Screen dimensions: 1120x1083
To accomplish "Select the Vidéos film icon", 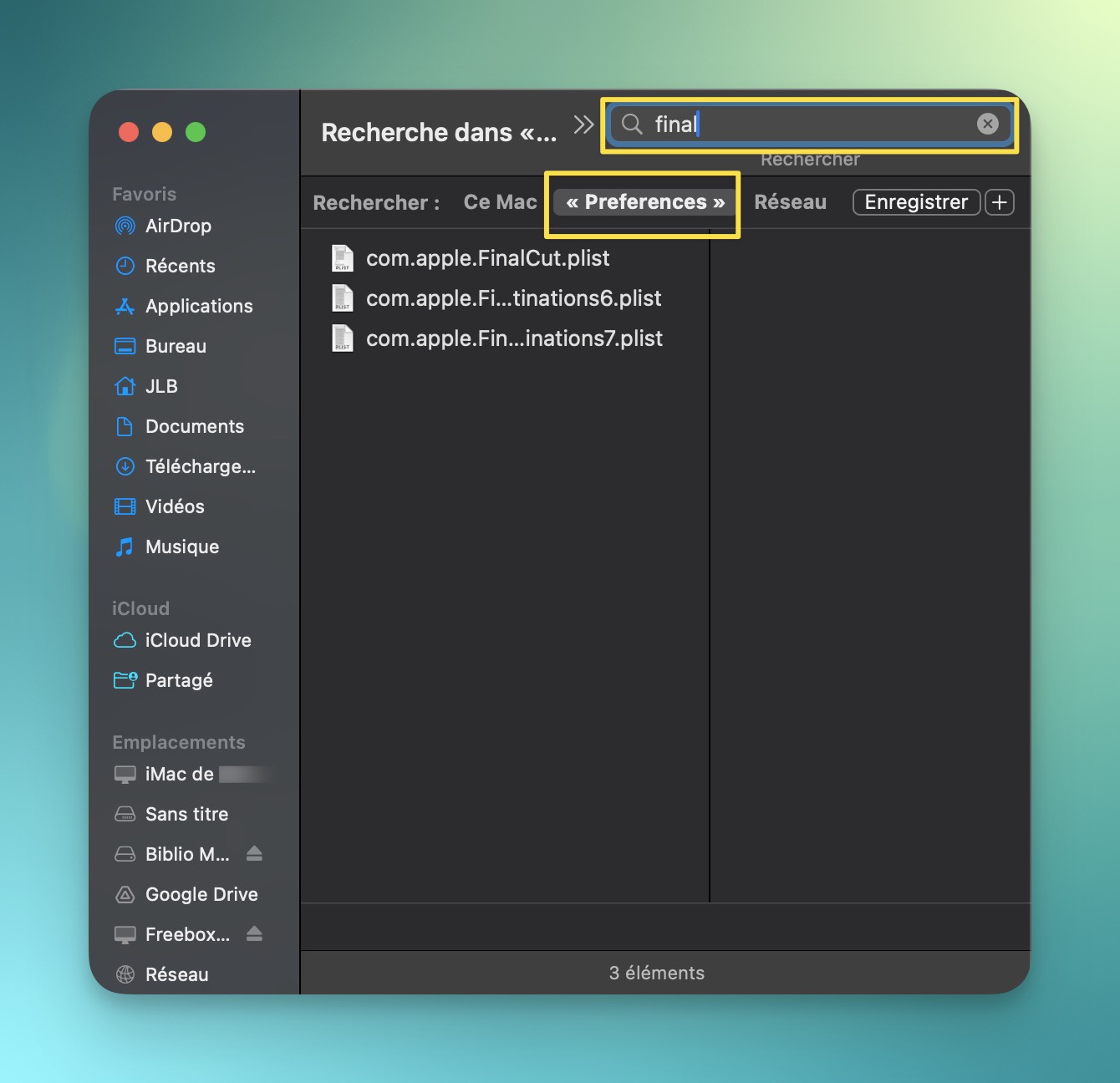I will coord(125,506).
